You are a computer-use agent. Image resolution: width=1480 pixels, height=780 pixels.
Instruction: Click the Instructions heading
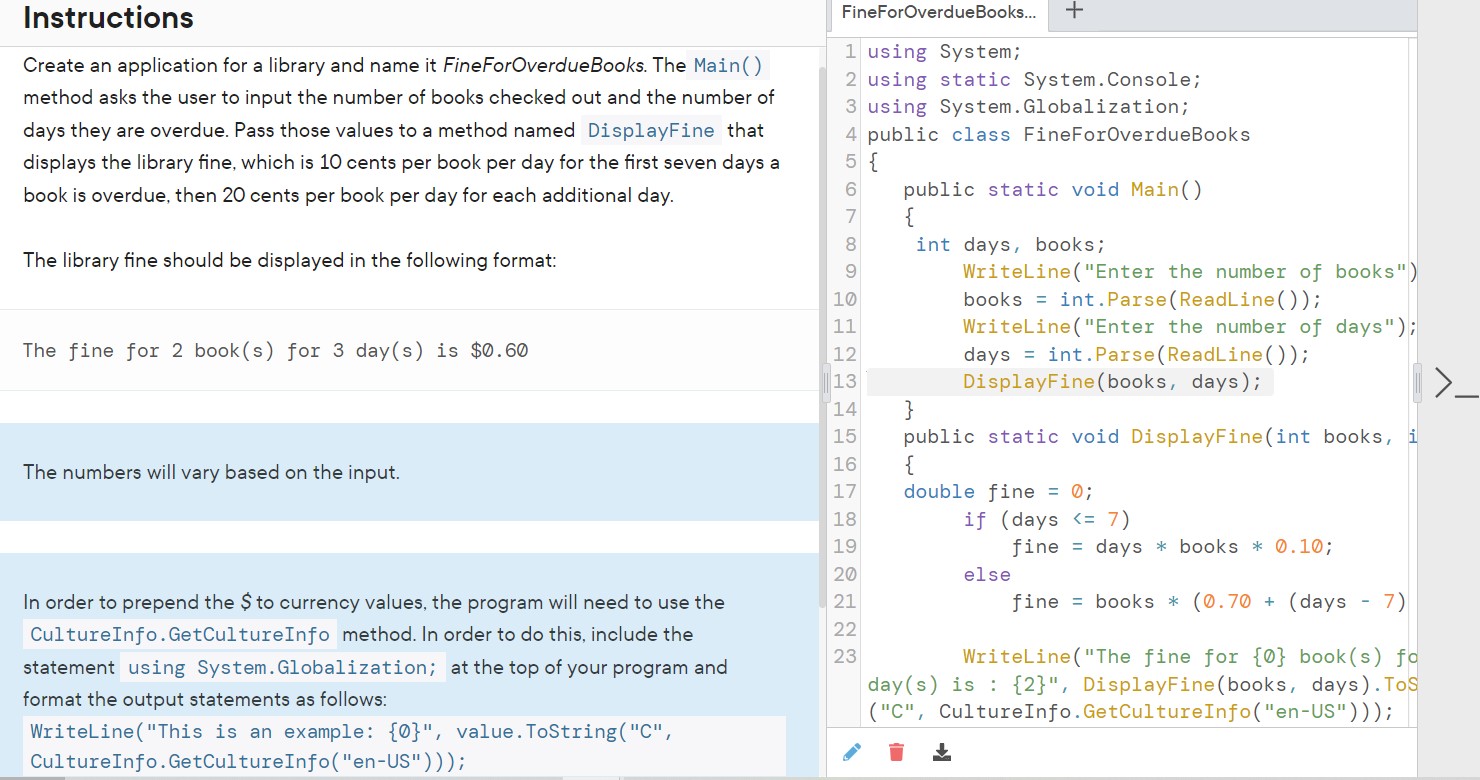click(x=107, y=17)
